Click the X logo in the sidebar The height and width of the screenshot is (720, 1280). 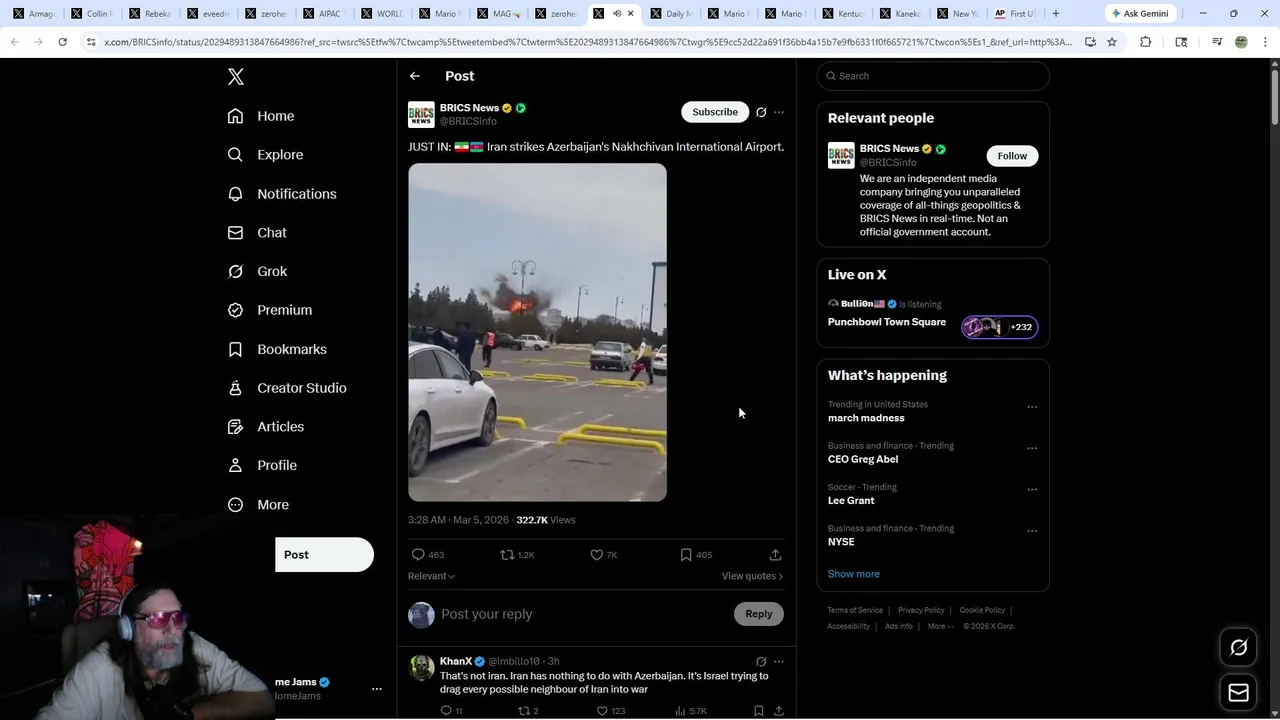236,77
